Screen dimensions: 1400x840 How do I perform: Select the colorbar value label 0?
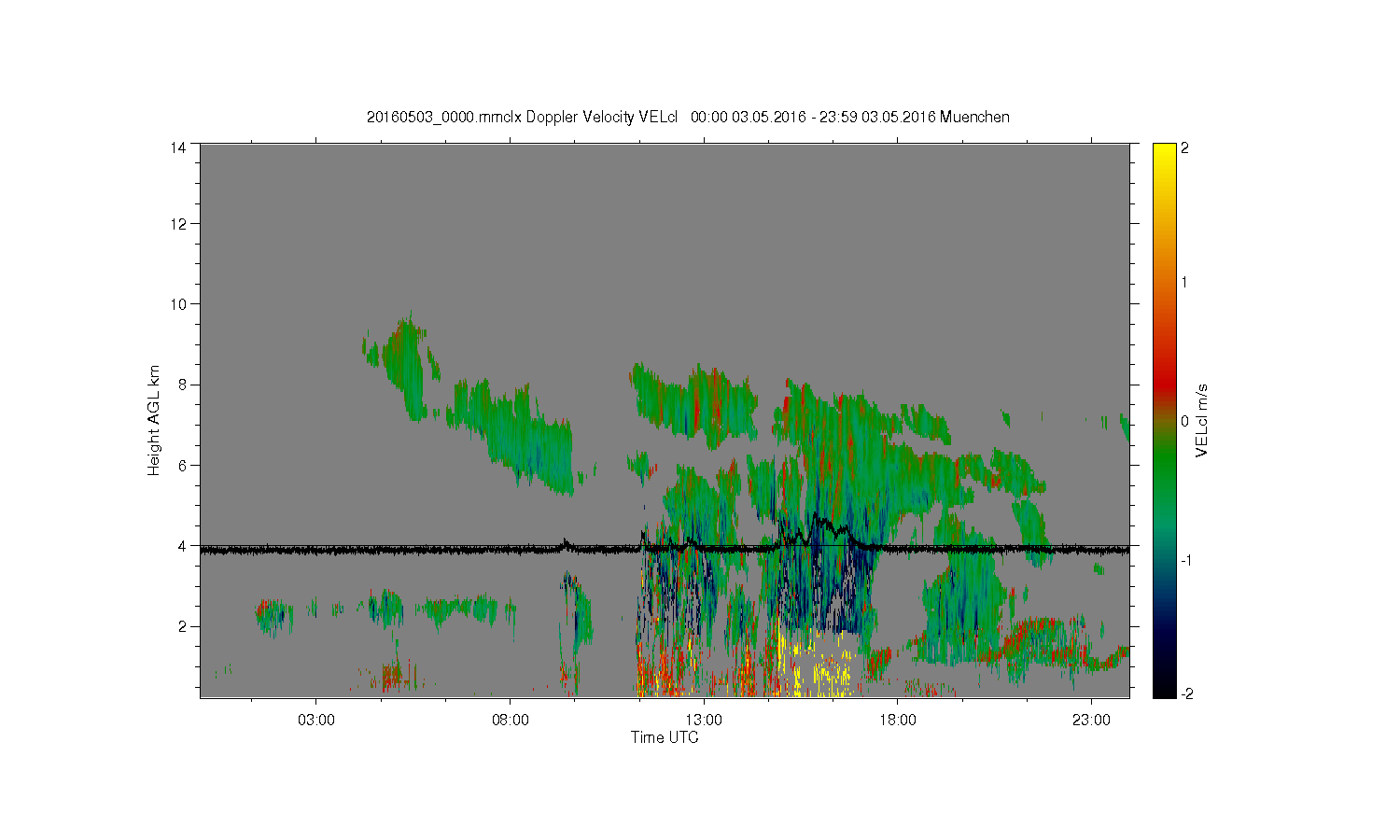click(x=1184, y=420)
